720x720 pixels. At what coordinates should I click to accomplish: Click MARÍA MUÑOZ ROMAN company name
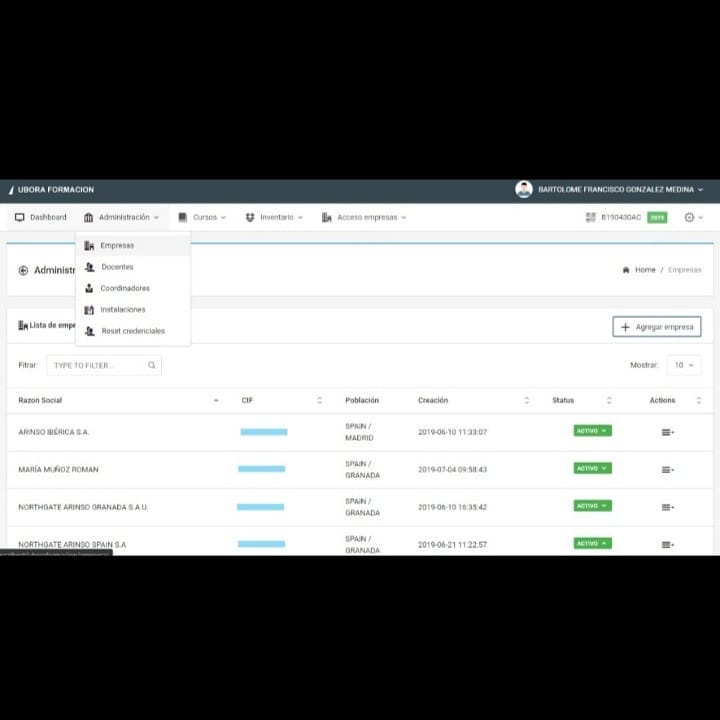click(x=58, y=470)
